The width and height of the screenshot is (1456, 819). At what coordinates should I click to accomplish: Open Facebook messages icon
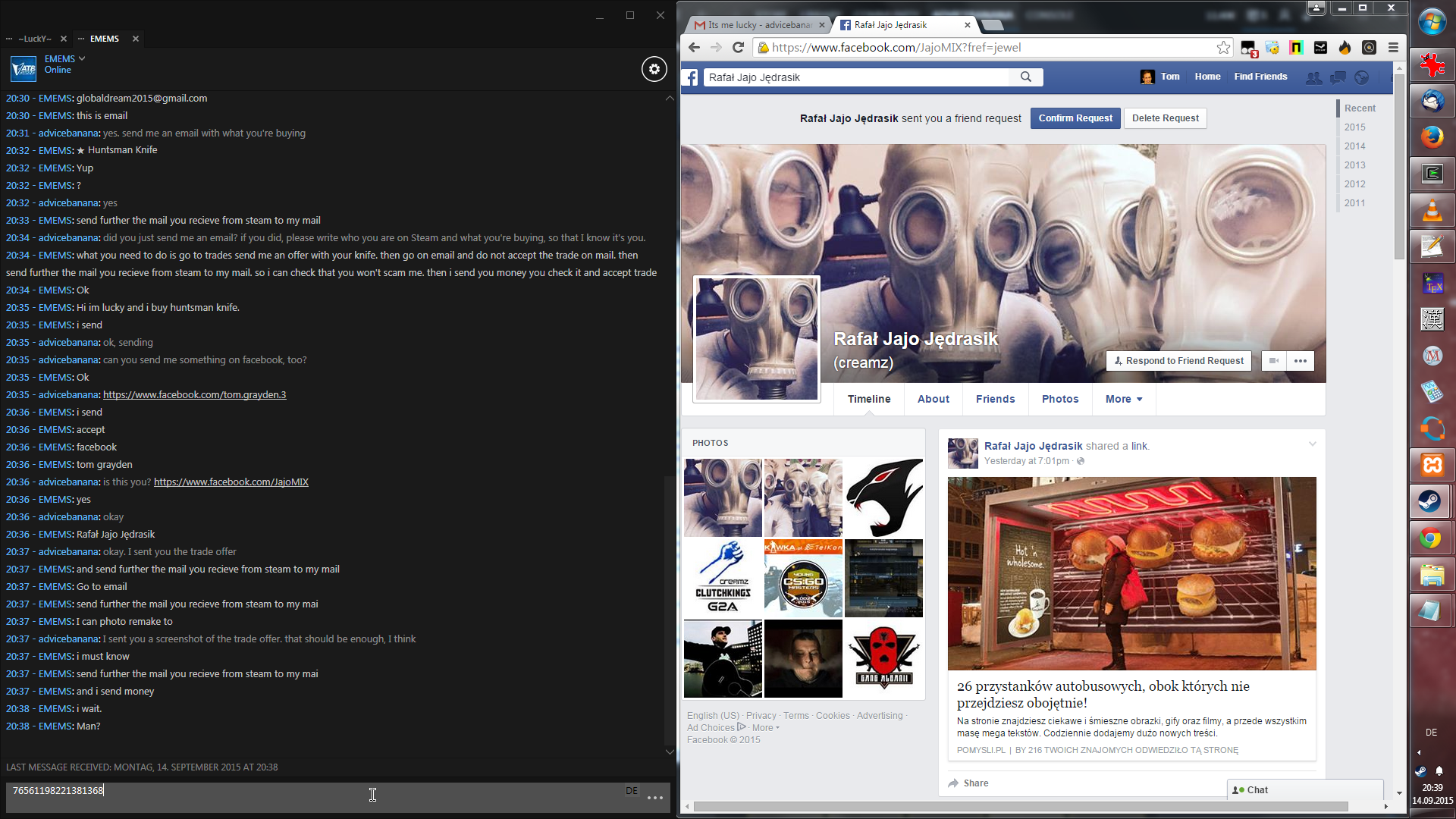click(x=1338, y=77)
